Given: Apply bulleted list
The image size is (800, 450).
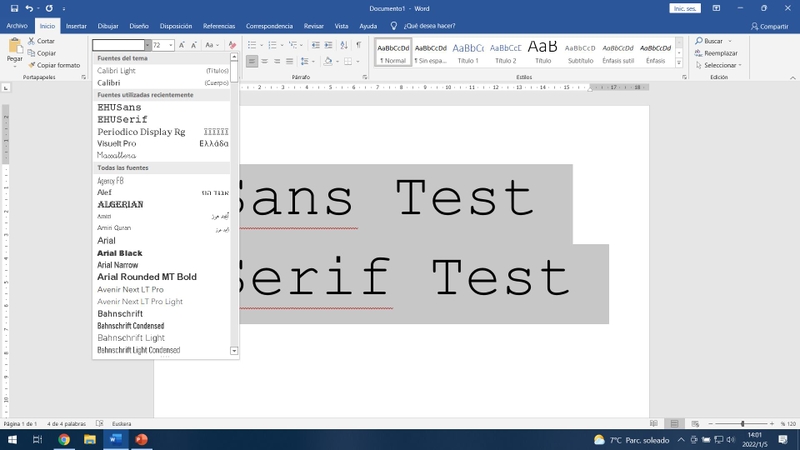Looking at the screenshot, I should pos(252,45).
